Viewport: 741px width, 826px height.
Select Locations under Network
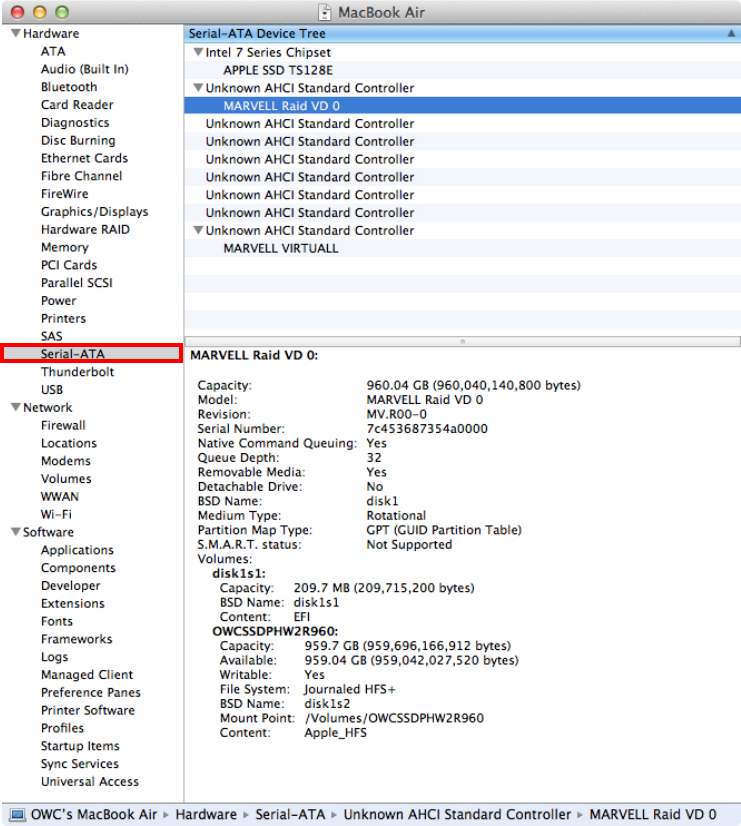(x=68, y=443)
